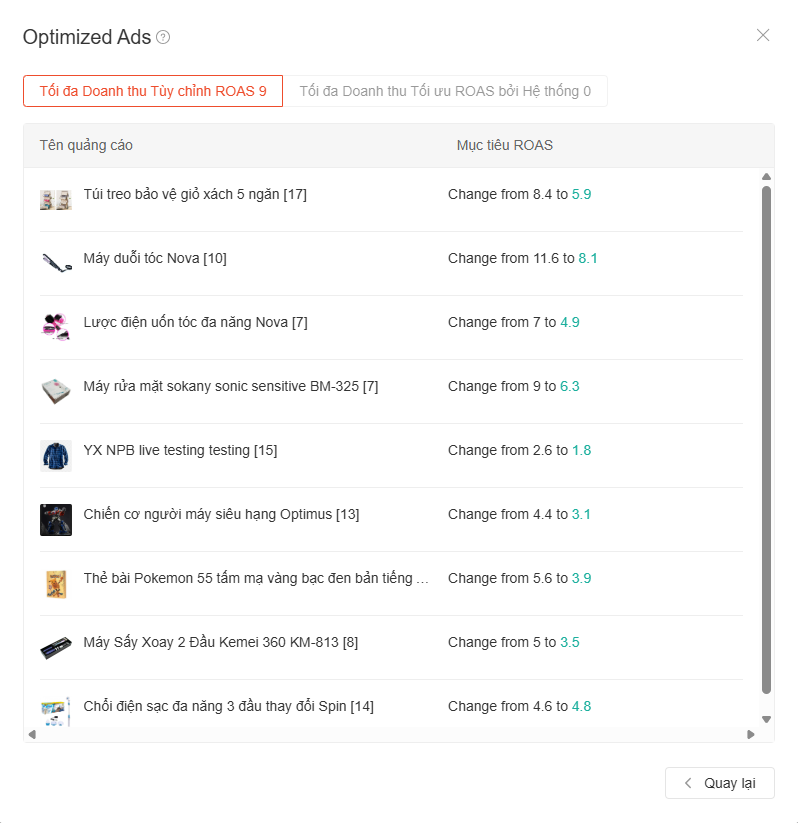Image resolution: width=798 pixels, height=823 pixels.
Task: Click the Chổi điện Spin product thumbnail
Action: click(56, 712)
